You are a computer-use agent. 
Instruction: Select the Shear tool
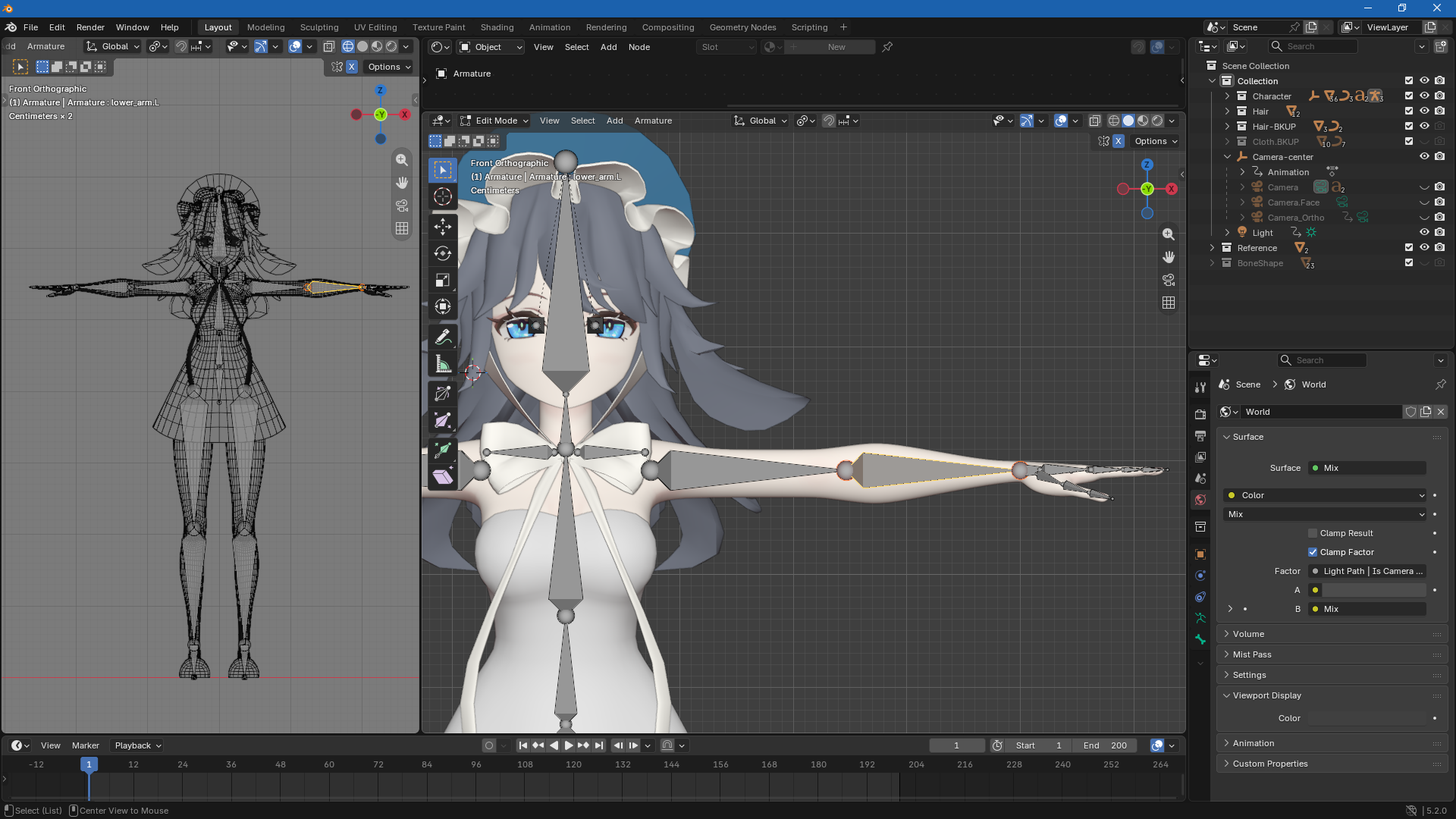pos(443,477)
